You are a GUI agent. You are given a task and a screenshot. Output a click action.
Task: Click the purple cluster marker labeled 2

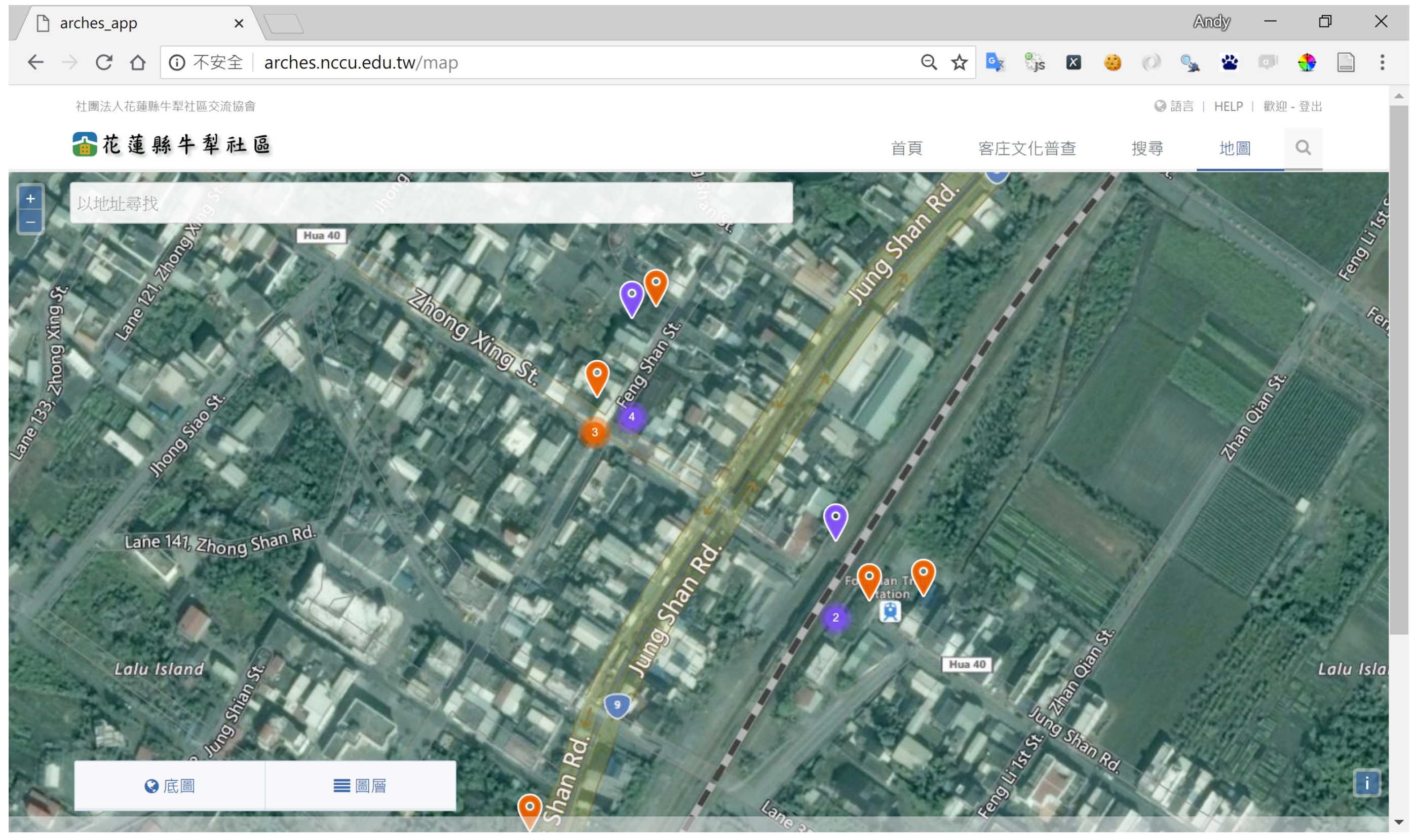coord(835,618)
